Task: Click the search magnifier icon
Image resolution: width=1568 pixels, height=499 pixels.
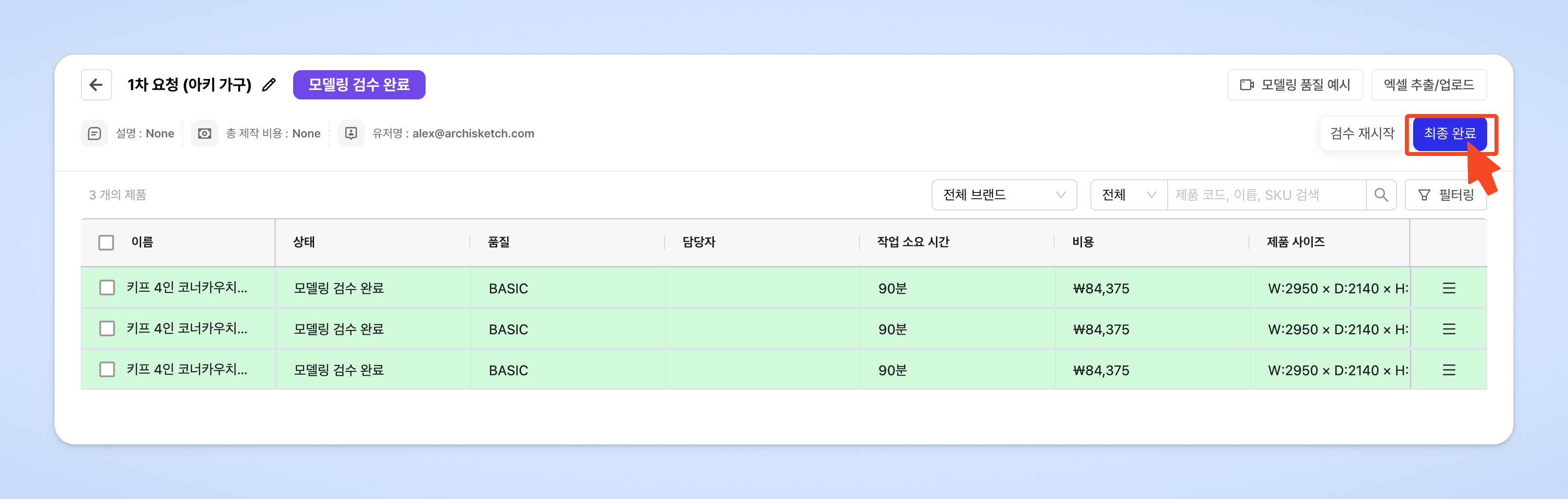Action: [1381, 195]
